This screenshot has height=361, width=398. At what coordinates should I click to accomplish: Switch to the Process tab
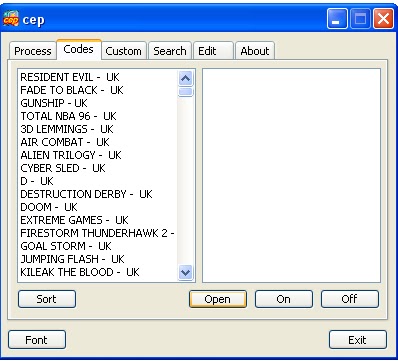tap(33, 51)
